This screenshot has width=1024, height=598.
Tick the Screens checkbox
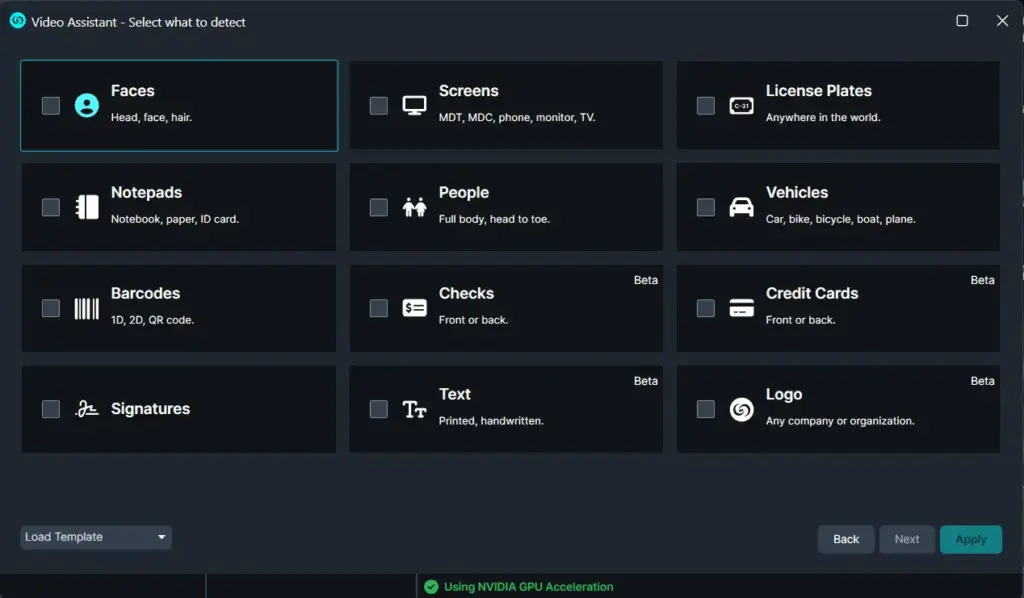[379, 105]
